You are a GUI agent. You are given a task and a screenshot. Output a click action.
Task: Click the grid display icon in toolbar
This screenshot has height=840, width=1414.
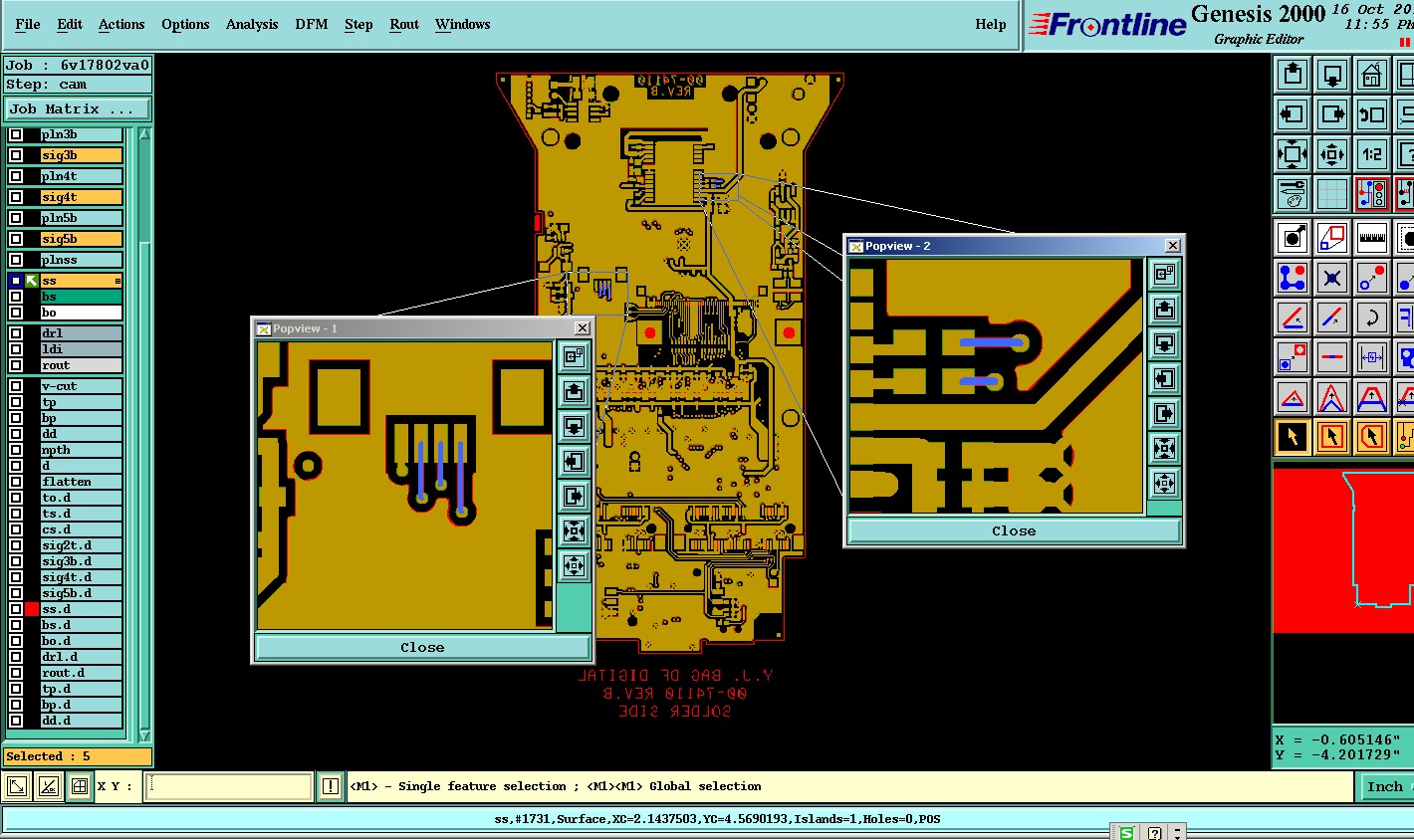click(x=1332, y=193)
